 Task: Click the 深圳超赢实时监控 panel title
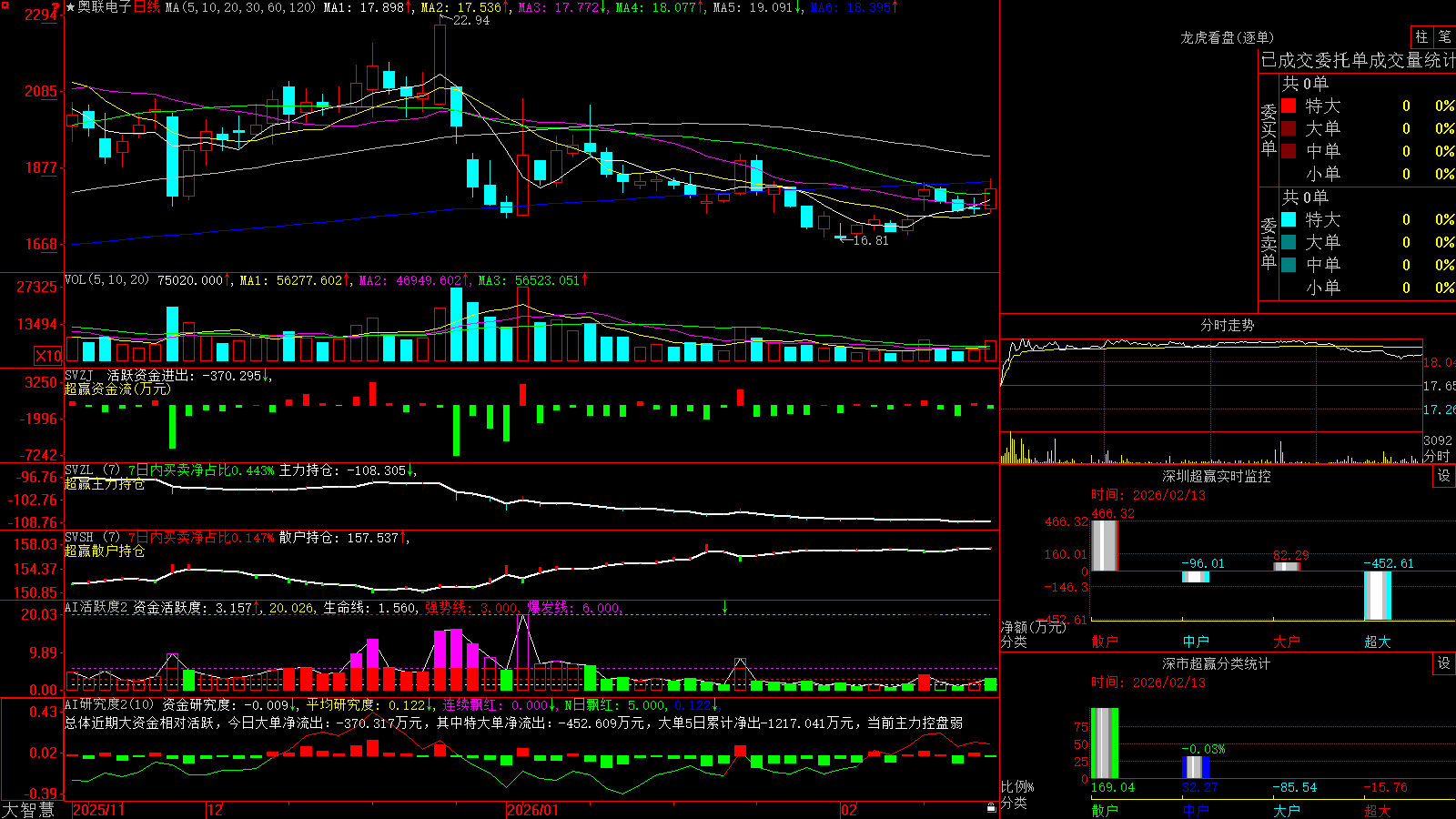[x=1217, y=476]
